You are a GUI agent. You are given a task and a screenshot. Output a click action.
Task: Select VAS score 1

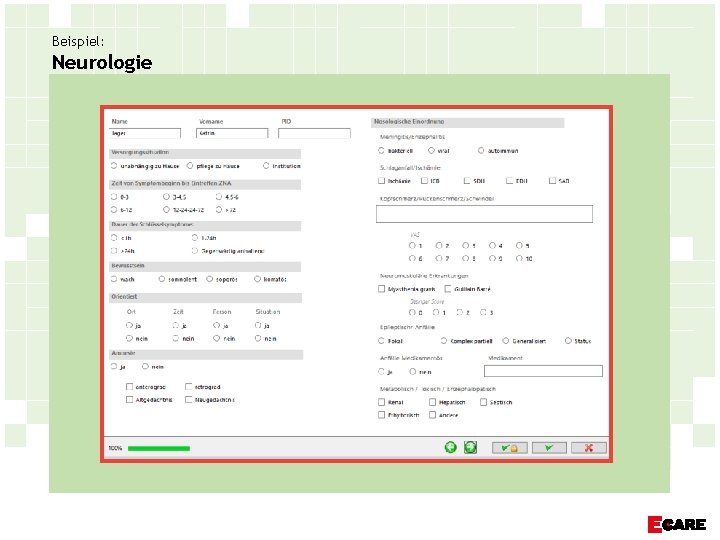coord(412,246)
